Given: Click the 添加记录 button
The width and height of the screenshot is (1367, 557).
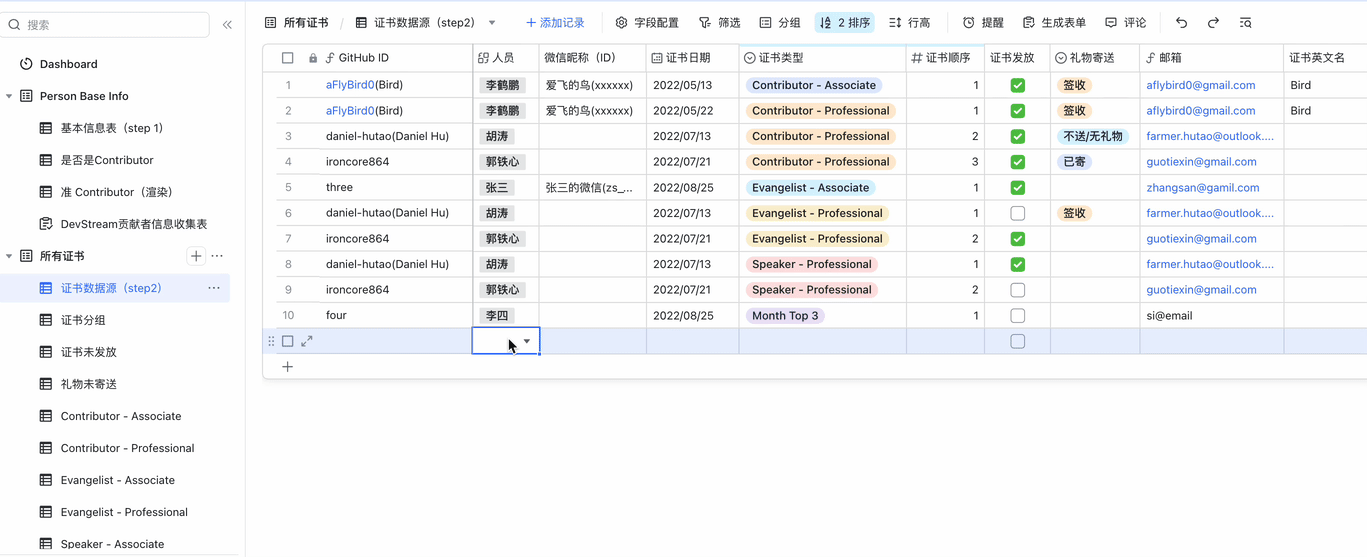Looking at the screenshot, I should [555, 22].
